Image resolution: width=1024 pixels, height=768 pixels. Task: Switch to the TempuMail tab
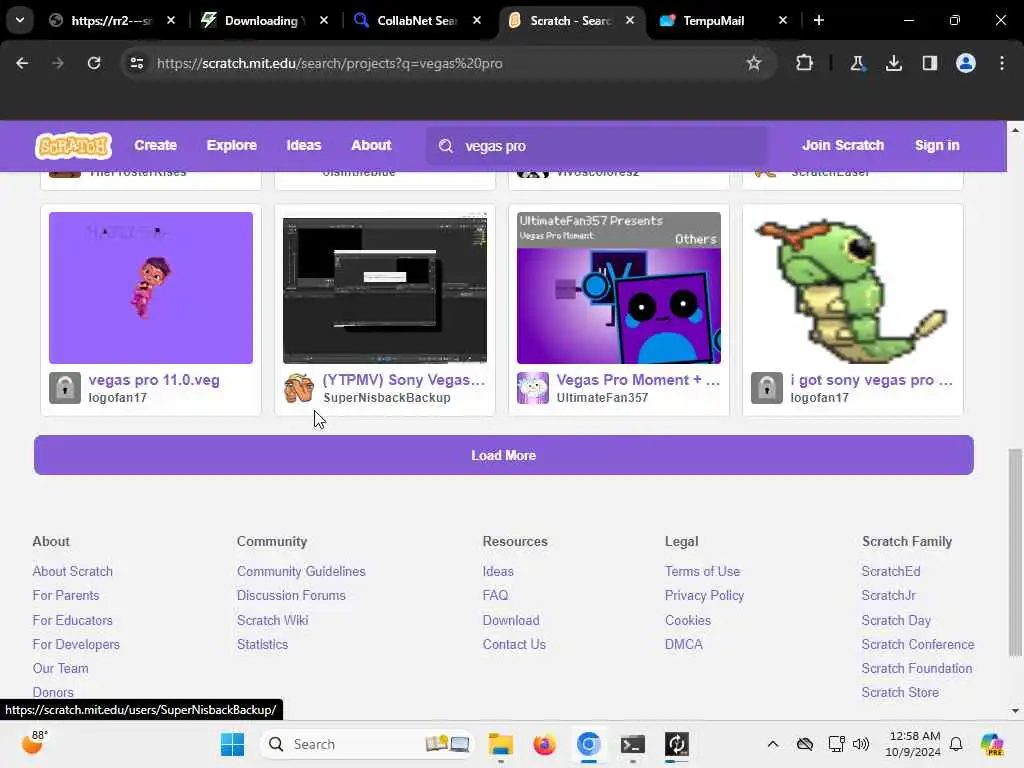click(713, 21)
